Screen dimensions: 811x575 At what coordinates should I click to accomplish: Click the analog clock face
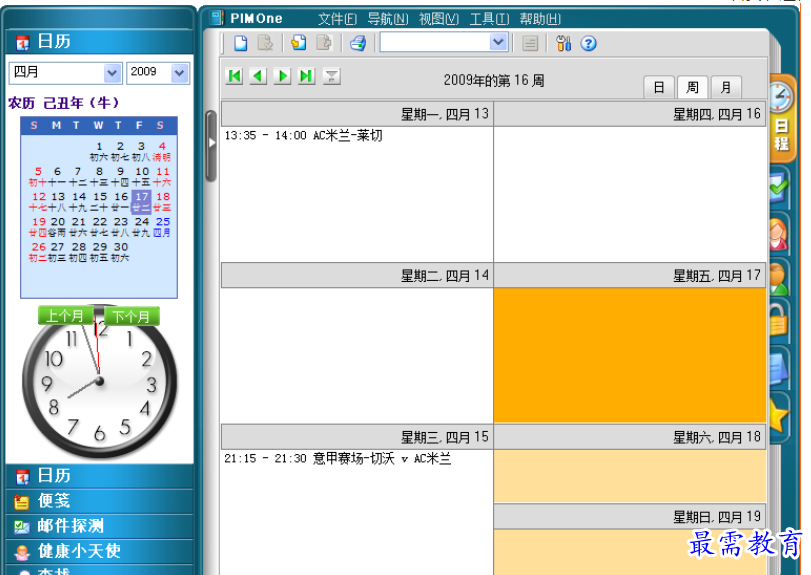100,382
